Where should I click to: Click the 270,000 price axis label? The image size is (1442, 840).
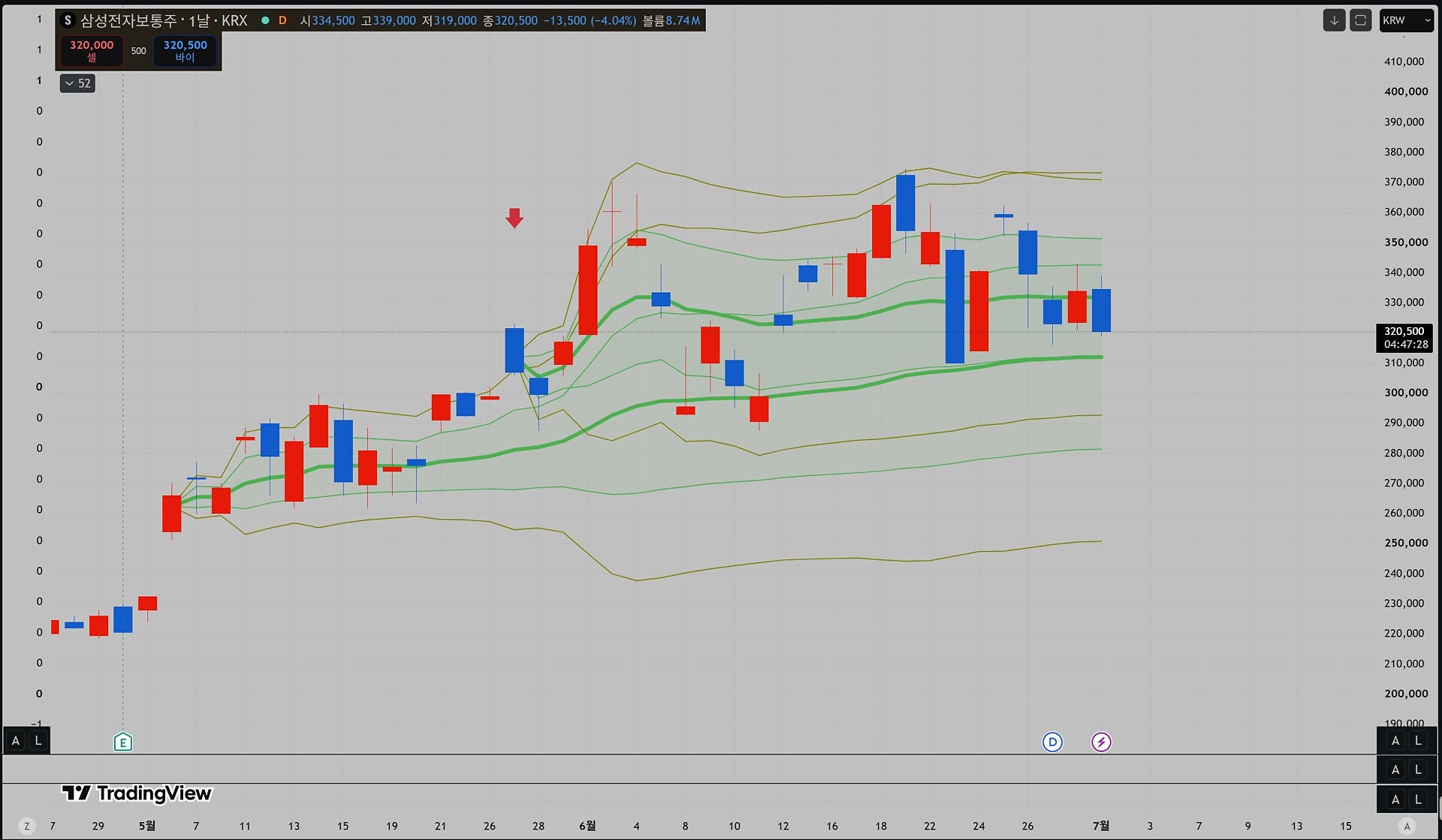[x=1404, y=483]
